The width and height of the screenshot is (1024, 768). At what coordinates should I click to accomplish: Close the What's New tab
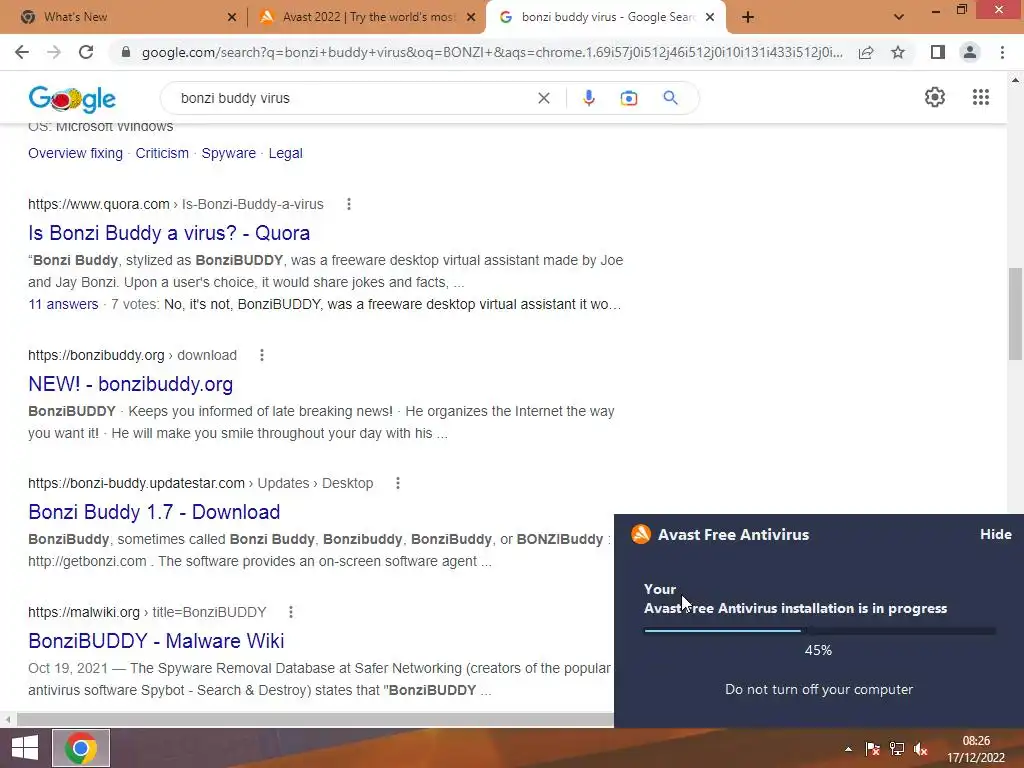(232, 17)
